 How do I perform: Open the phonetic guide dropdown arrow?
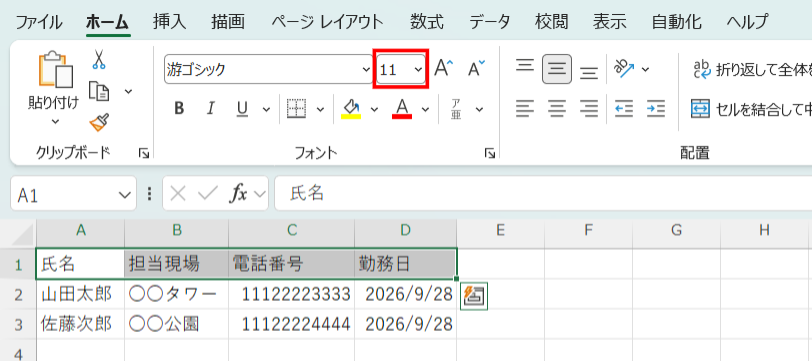tap(479, 109)
